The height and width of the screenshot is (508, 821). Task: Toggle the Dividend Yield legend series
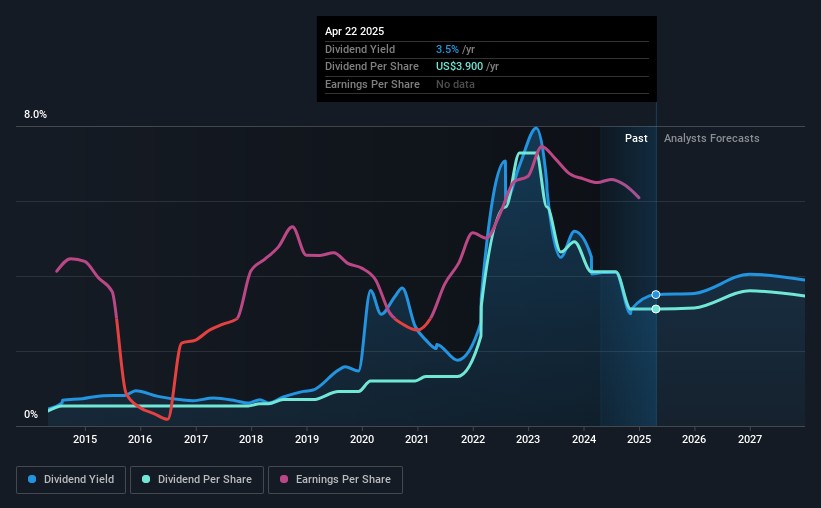(71, 480)
